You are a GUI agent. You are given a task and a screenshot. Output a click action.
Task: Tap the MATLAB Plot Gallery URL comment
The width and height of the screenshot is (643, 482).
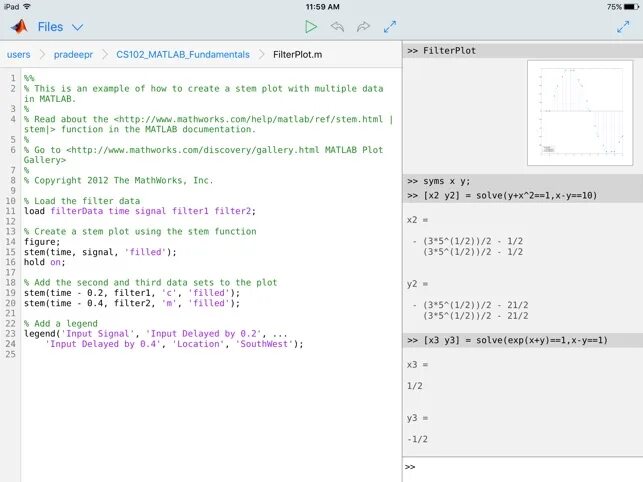coord(203,155)
